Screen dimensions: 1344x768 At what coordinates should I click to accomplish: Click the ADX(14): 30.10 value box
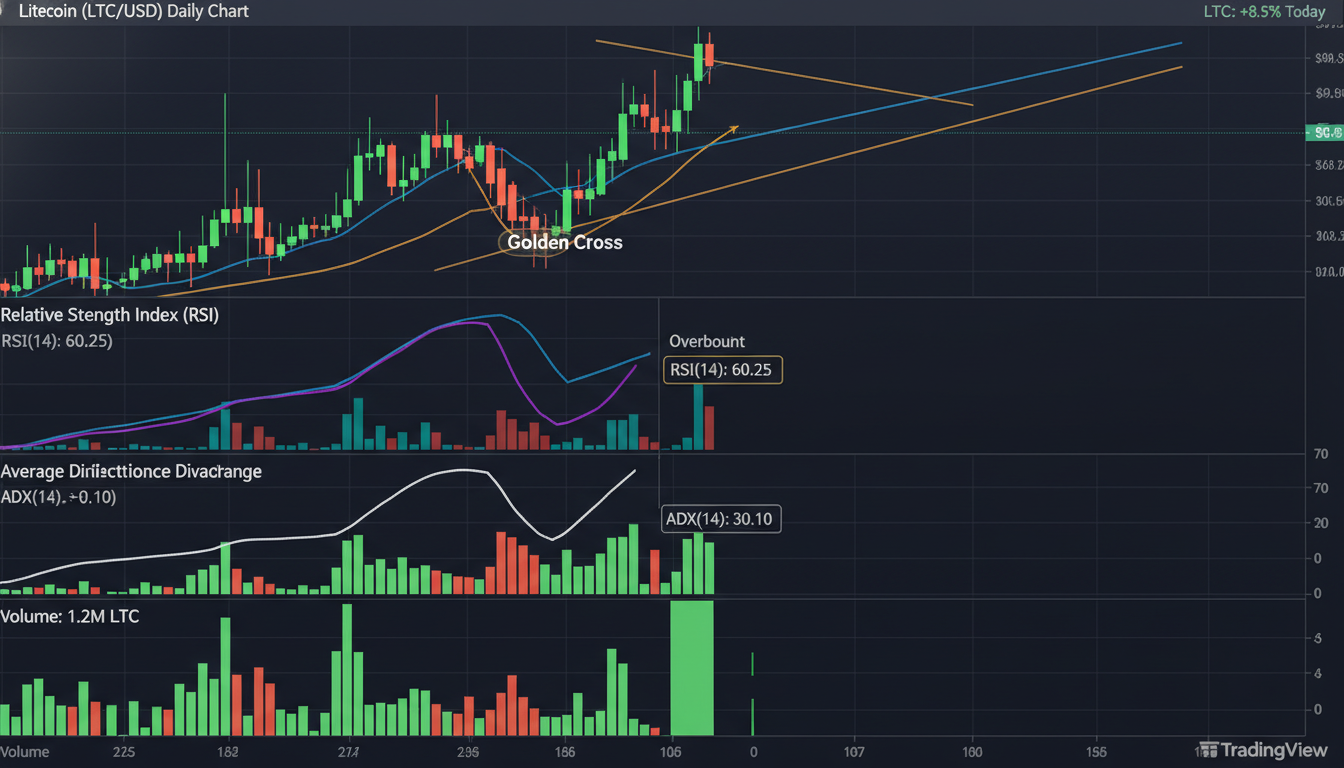coord(720,519)
